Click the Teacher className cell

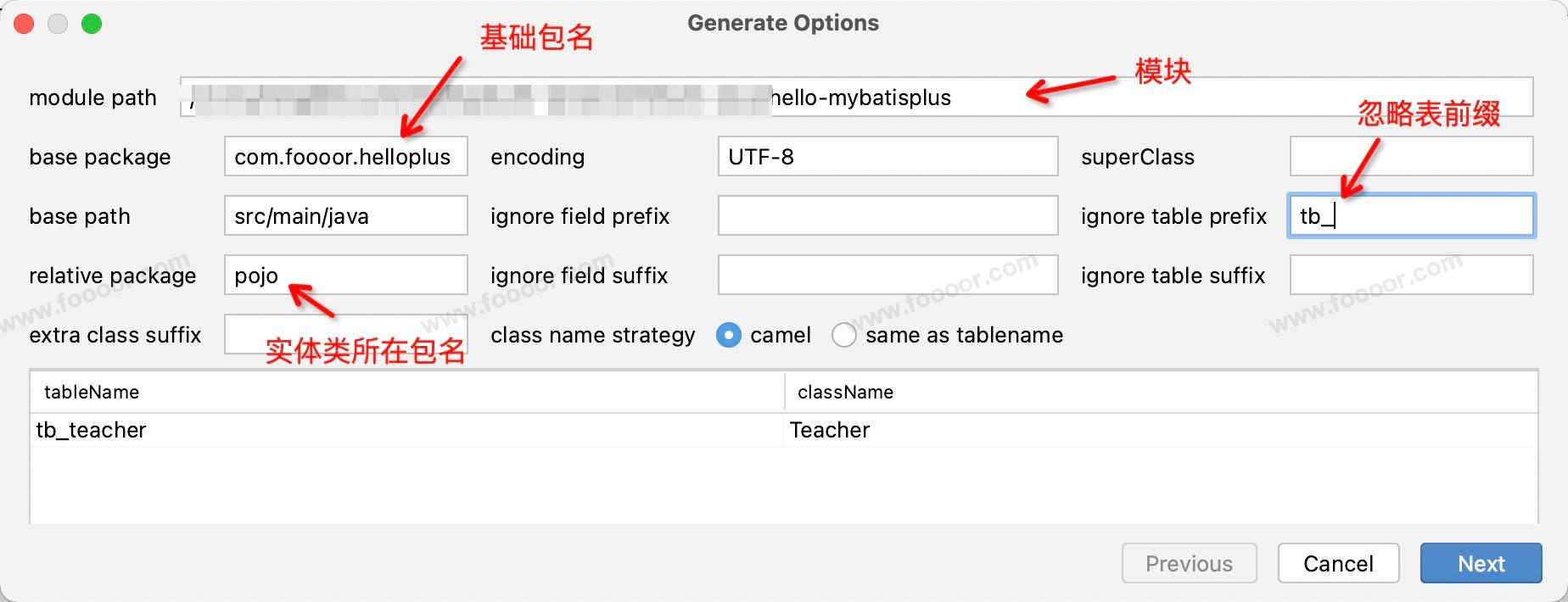830,431
